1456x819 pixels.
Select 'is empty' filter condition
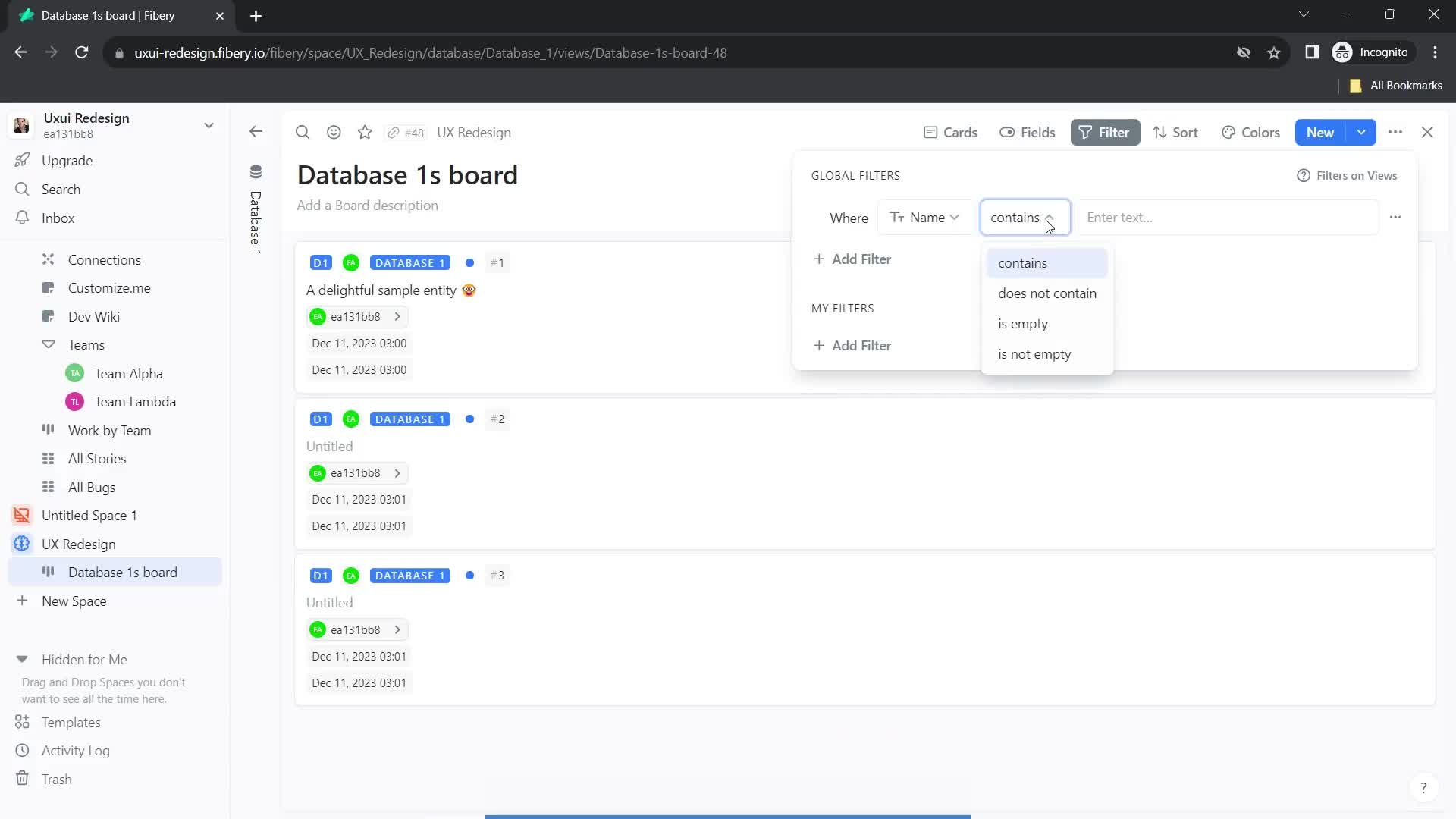click(x=1024, y=323)
